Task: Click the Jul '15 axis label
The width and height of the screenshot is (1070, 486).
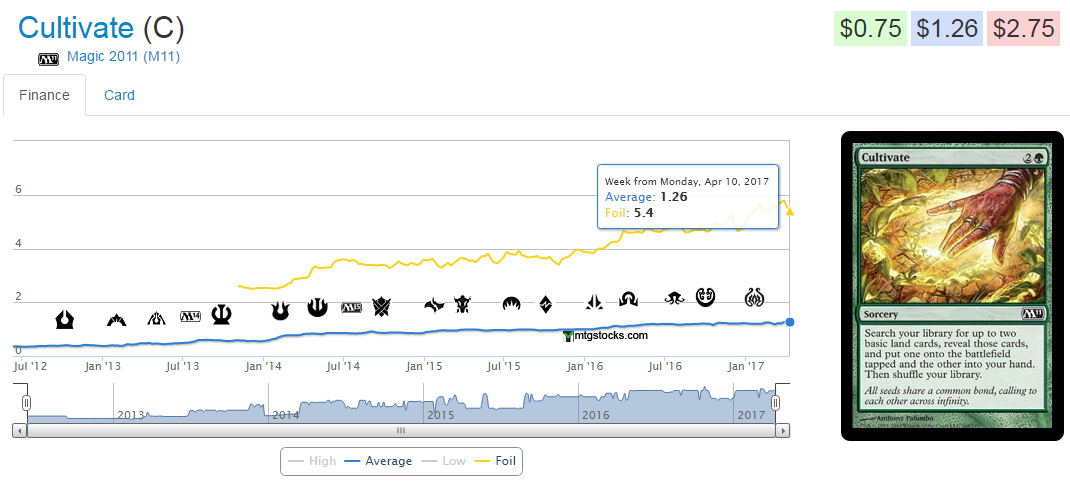Action: (504, 367)
